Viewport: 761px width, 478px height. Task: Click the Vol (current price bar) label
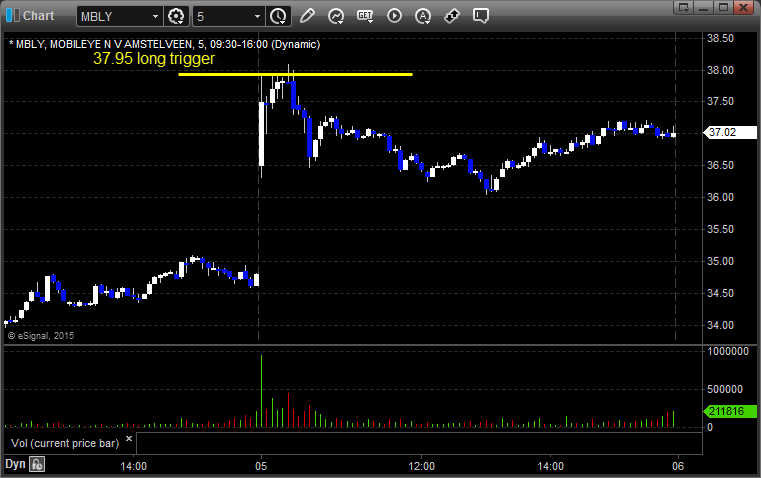[x=65, y=443]
